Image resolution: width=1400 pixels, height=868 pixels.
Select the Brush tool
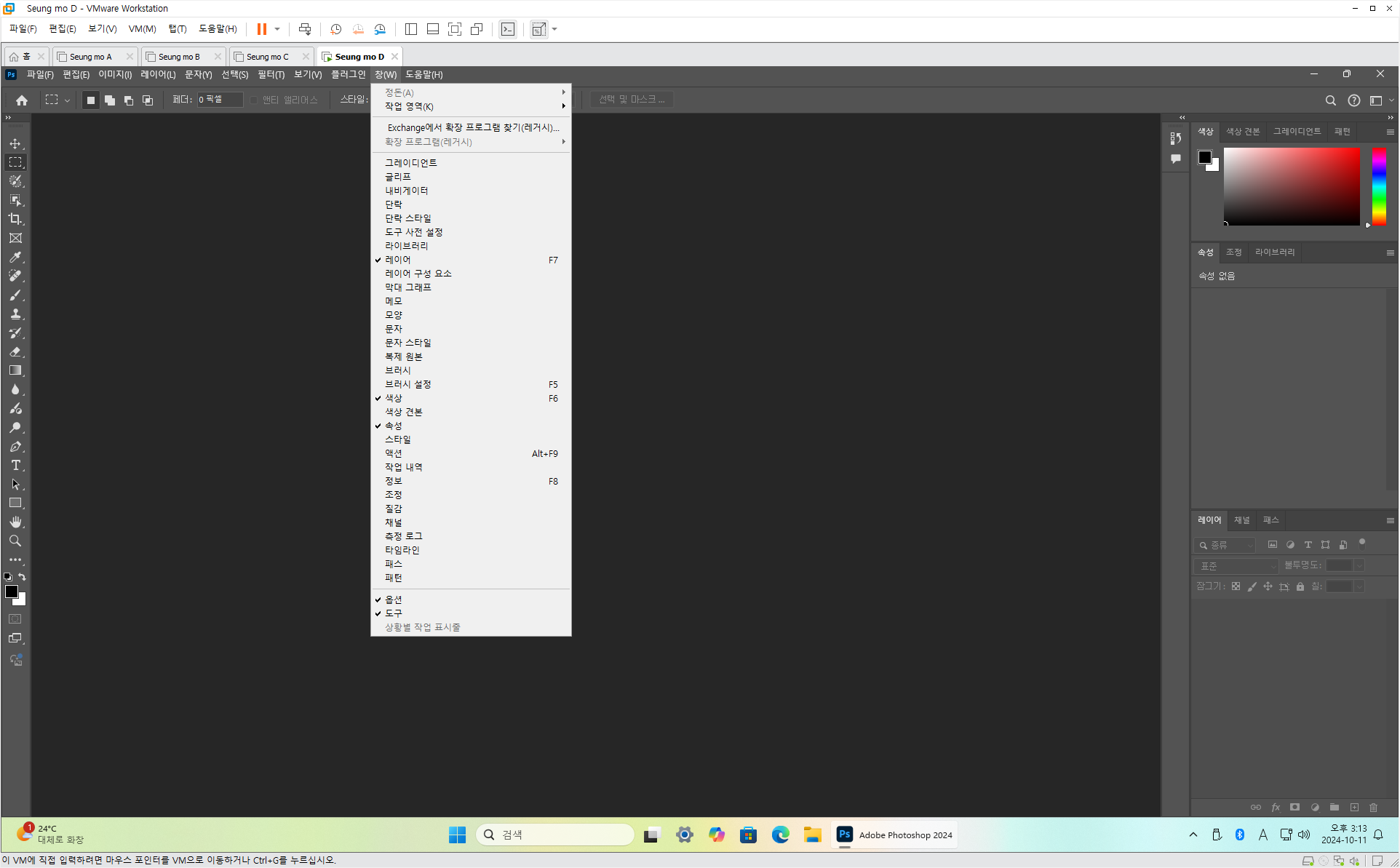(x=15, y=295)
